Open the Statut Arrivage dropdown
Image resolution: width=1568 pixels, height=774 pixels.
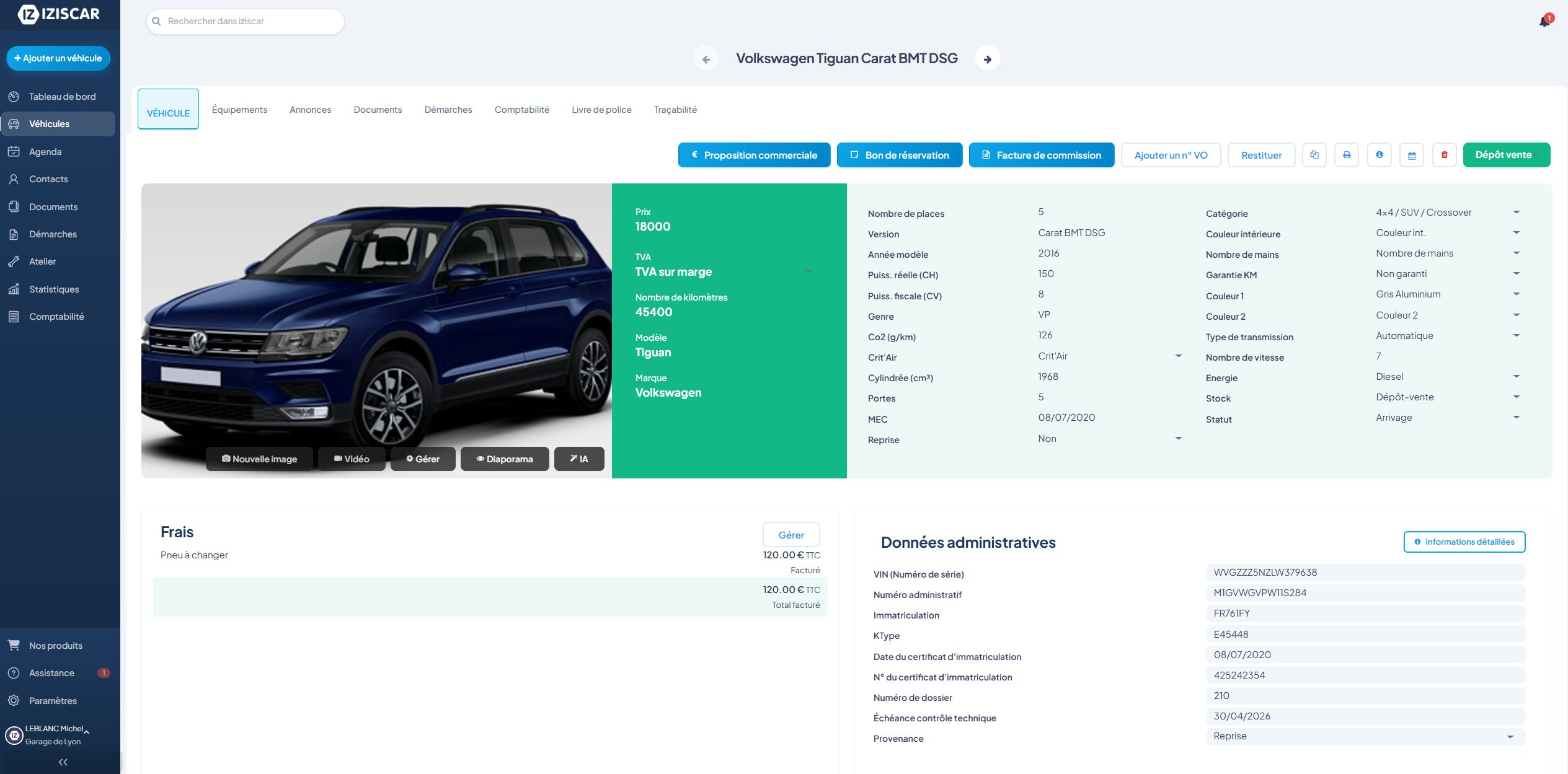1448,418
